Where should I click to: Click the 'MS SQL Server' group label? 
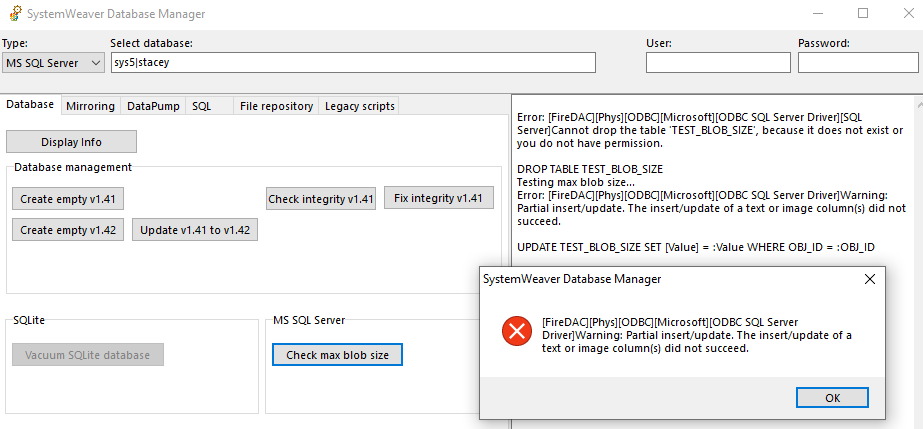(x=309, y=320)
